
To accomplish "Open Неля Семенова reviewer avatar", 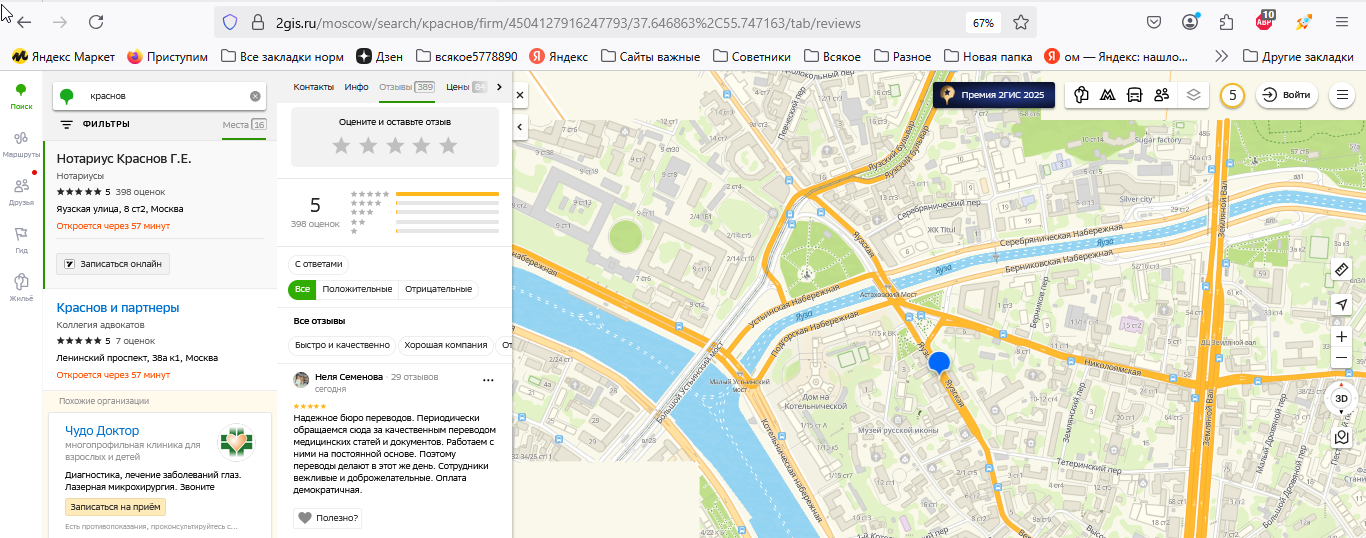I will pyautogui.click(x=301, y=380).
